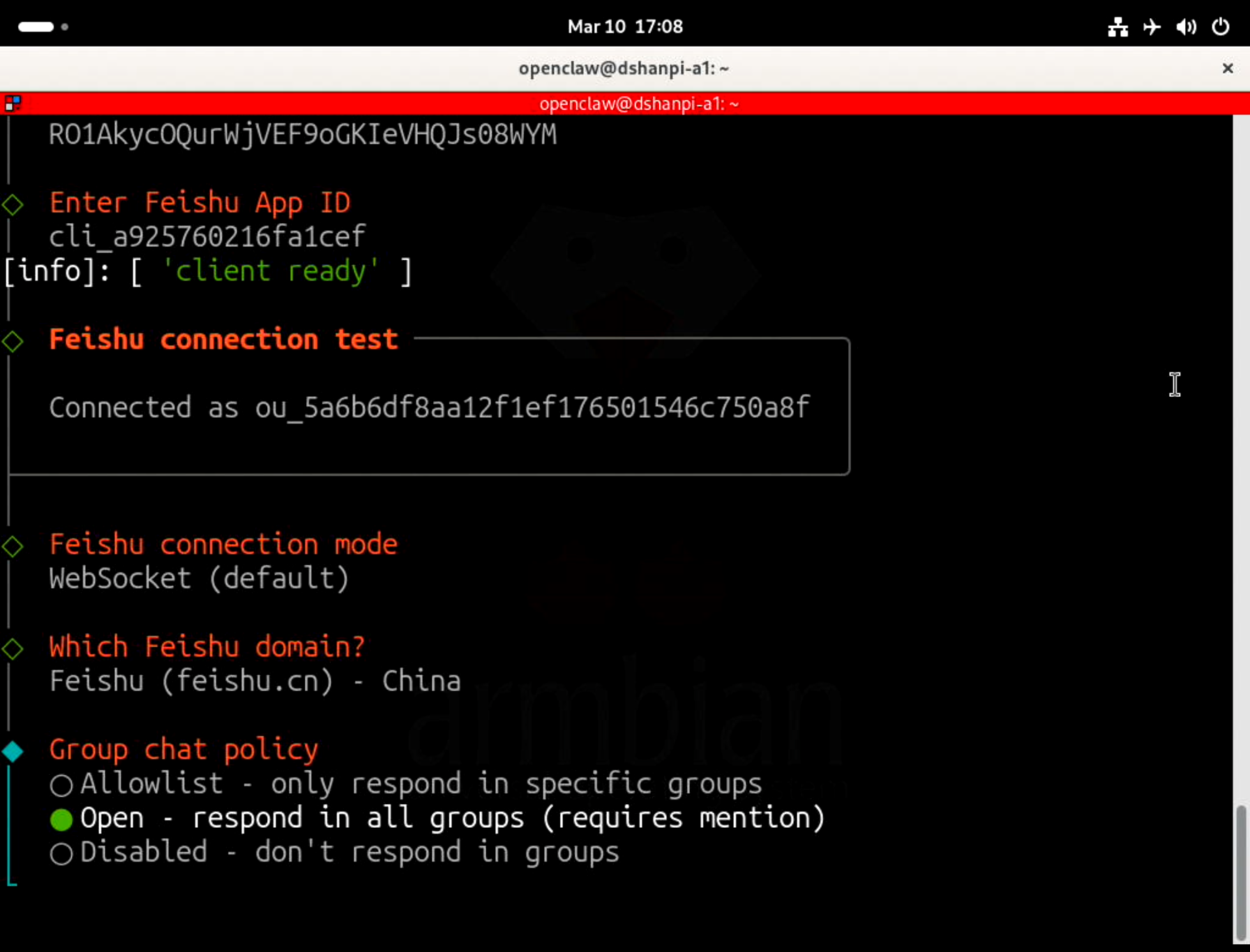This screenshot has height=952, width=1250.
Task: Click the airplane mode icon
Action: (1152, 27)
